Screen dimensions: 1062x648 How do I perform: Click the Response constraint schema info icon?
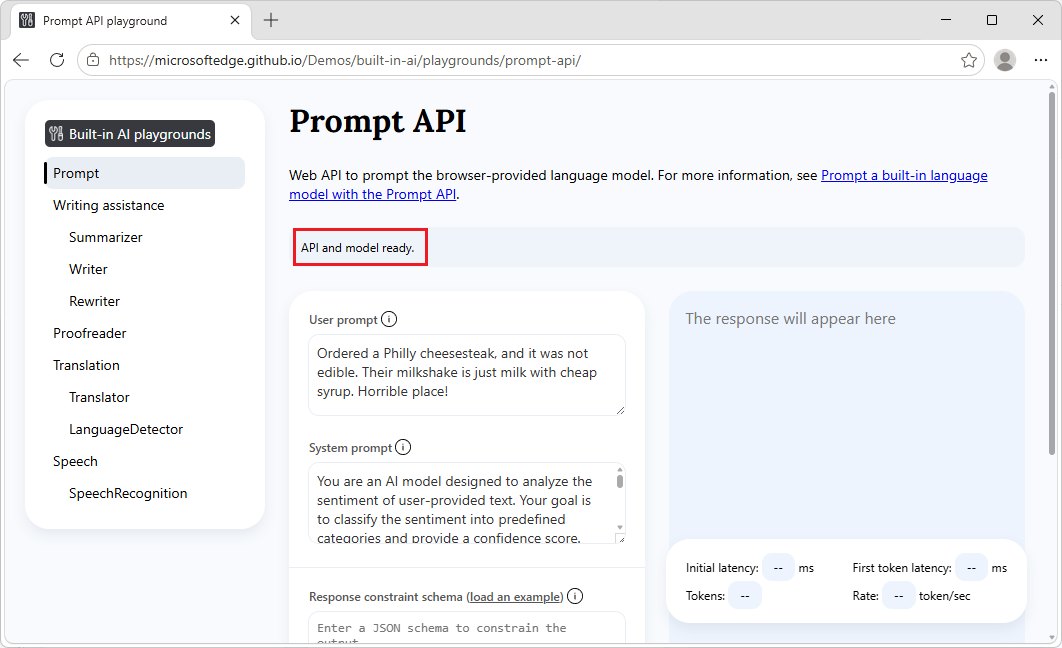tap(574, 596)
